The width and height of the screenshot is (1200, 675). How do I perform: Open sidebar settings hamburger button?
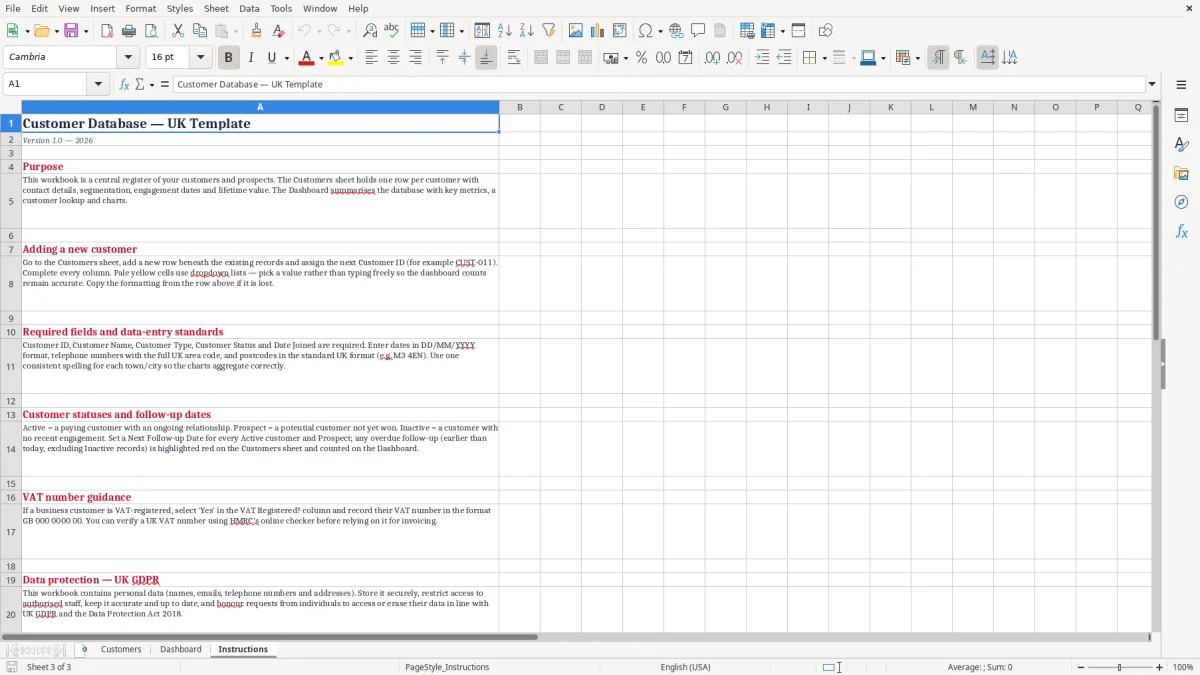1181,86
